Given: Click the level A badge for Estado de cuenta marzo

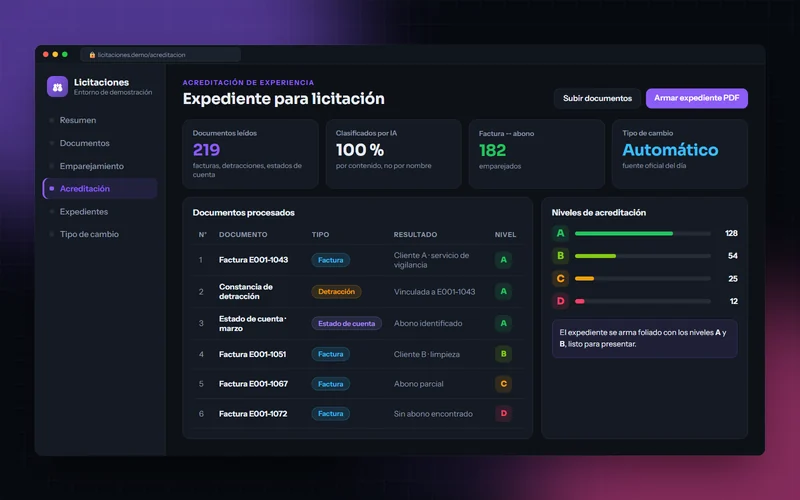Looking at the screenshot, I should tap(504, 323).
